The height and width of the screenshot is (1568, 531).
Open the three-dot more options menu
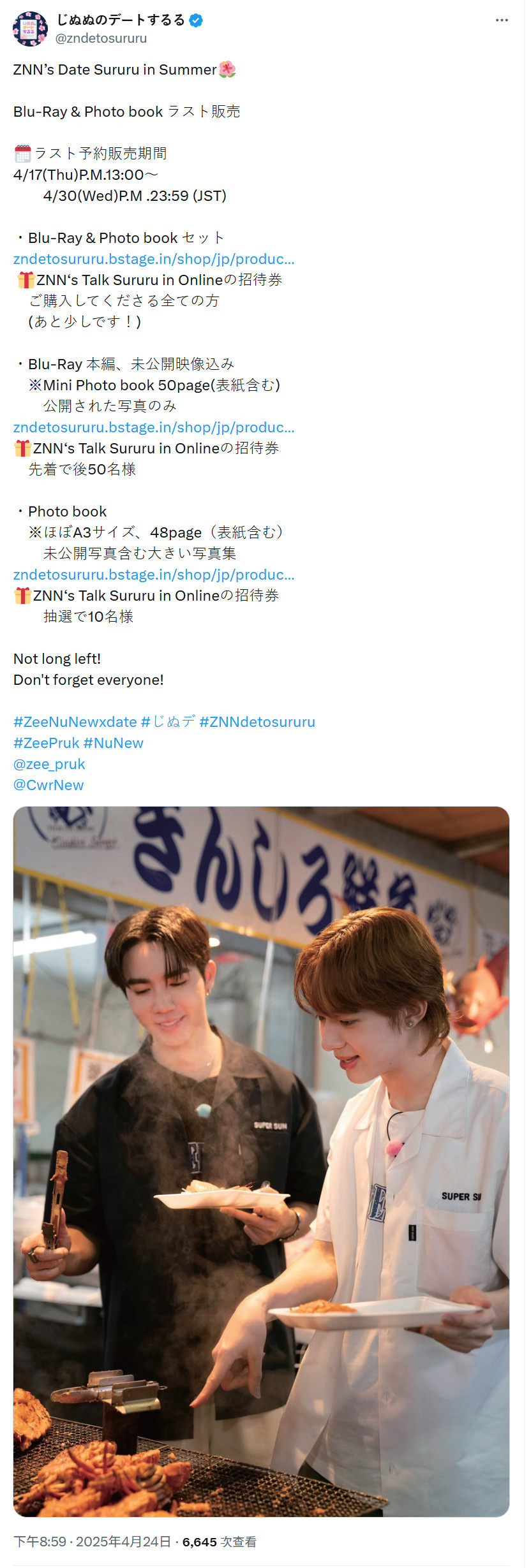[x=502, y=20]
